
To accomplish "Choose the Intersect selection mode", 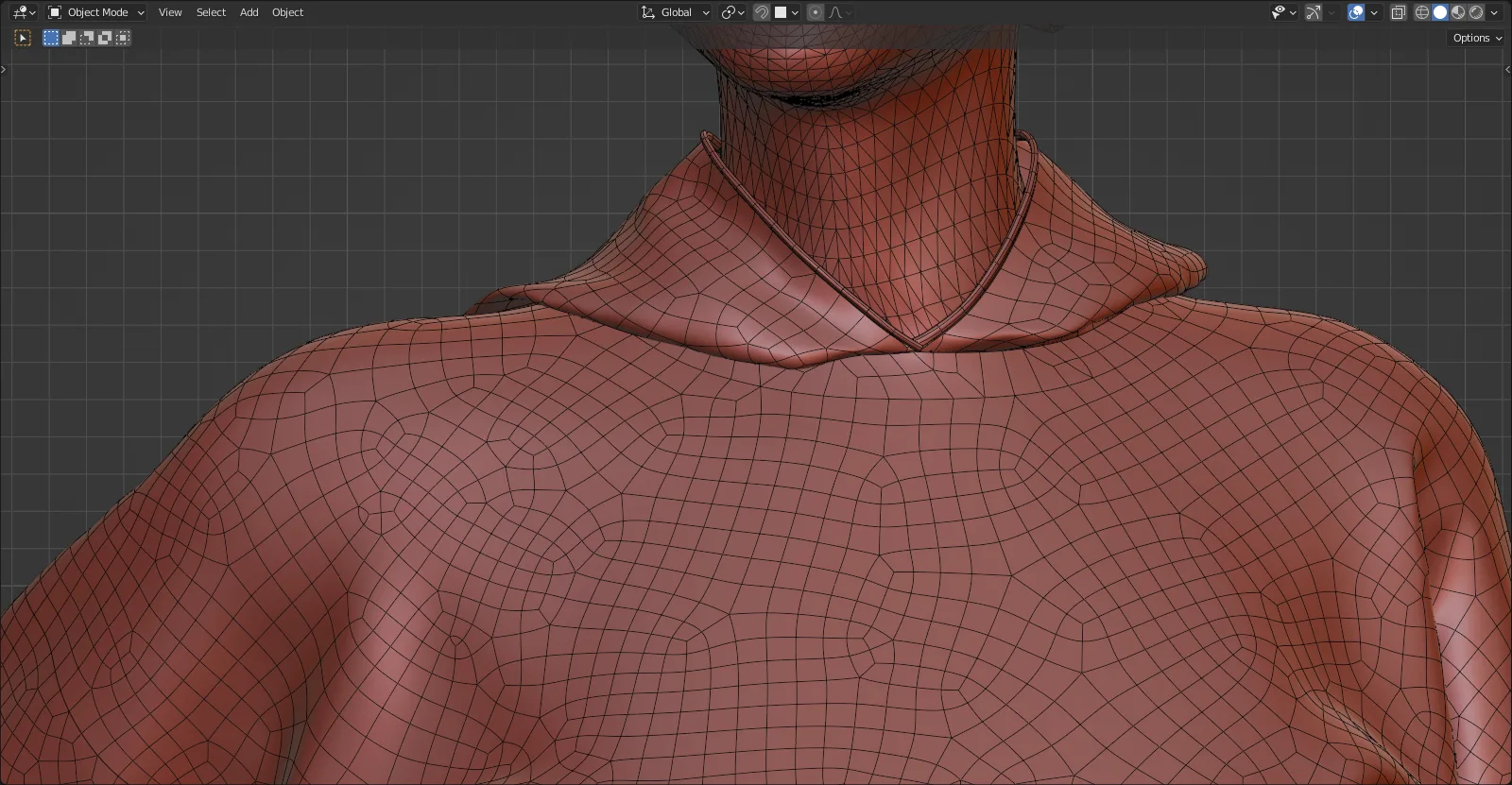I will 123,38.
